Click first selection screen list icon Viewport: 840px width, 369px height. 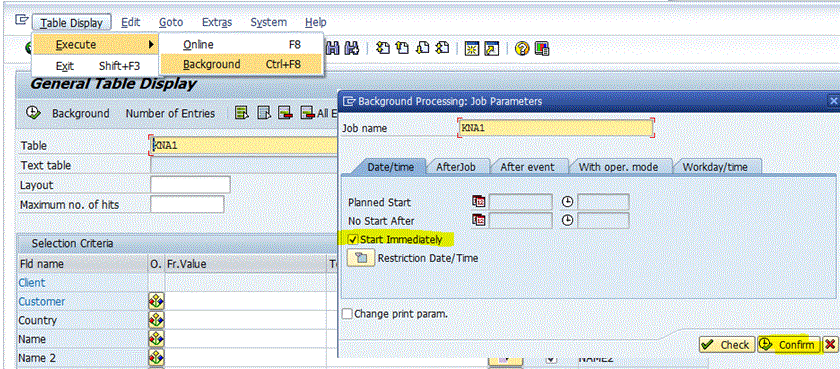click(242, 113)
